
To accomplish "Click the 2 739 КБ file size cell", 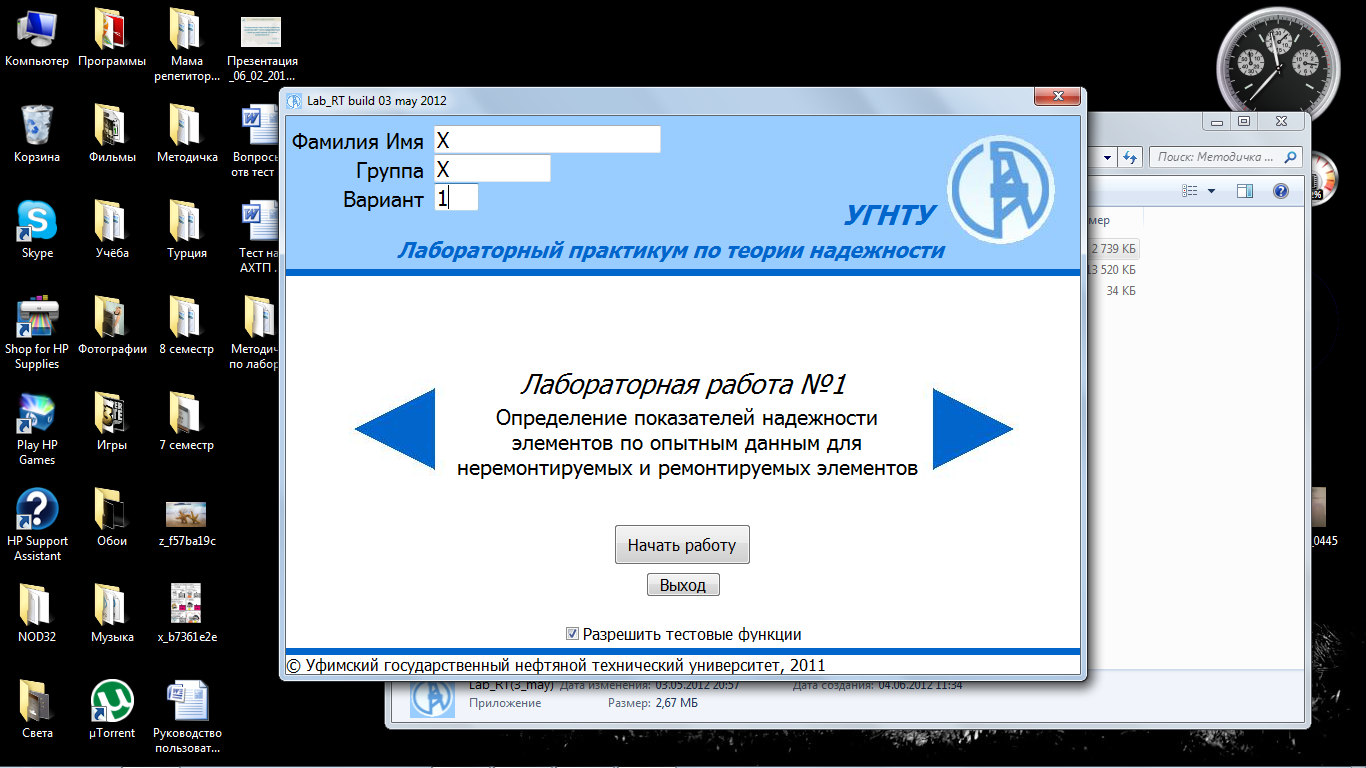I will pyautogui.click(x=1112, y=249).
